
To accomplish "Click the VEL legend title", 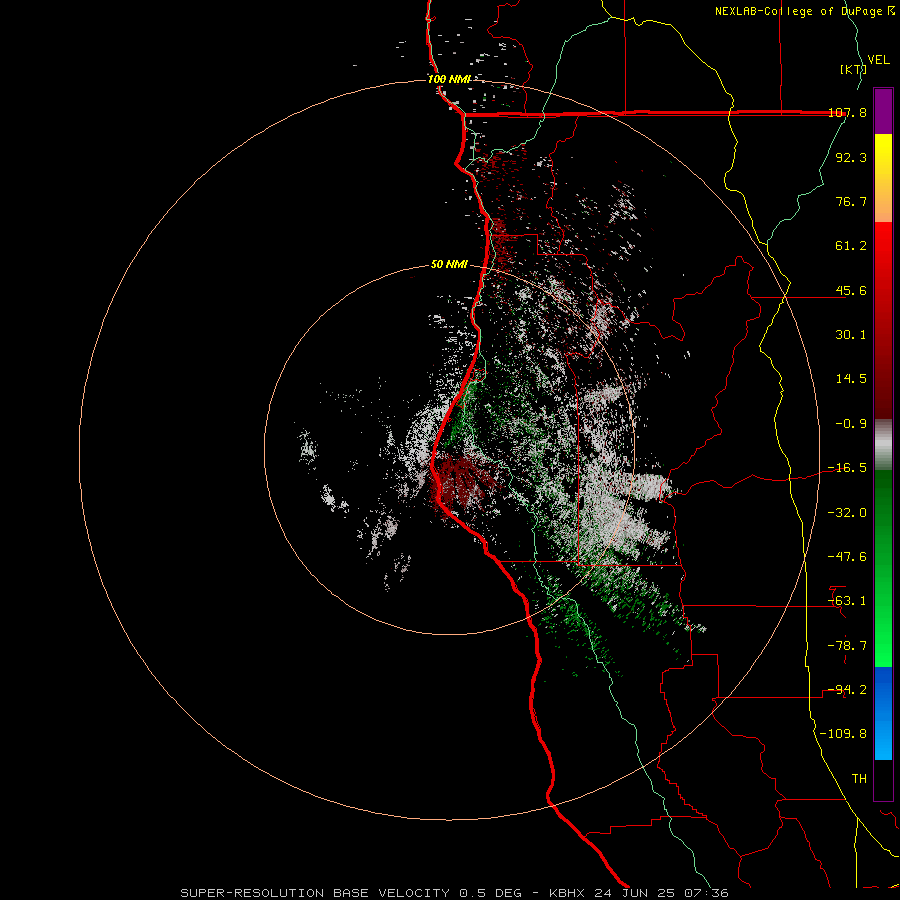I will coord(879,59).
